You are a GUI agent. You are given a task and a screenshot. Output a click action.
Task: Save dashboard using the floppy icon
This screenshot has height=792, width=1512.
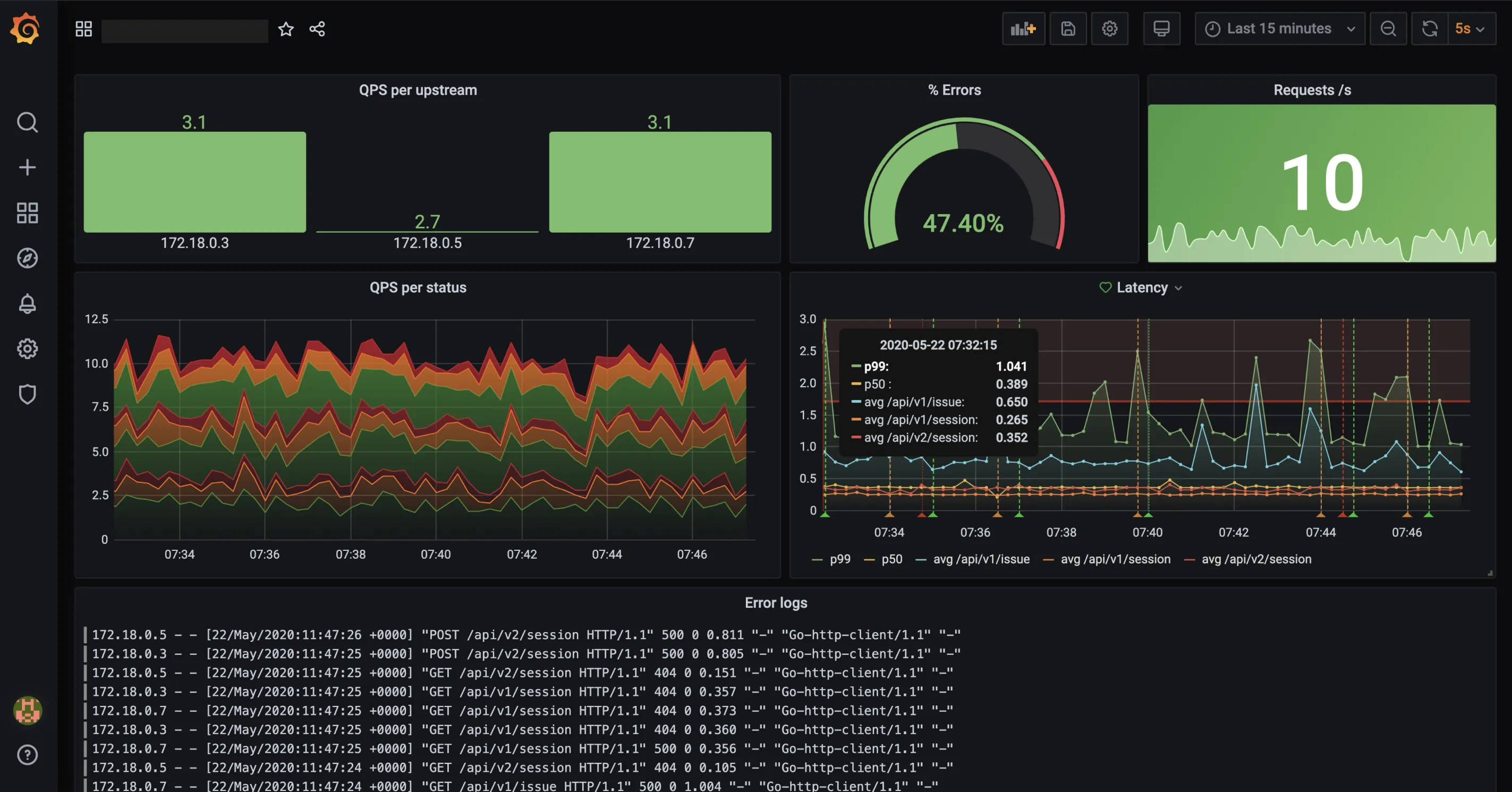[x=1068, y=29]
